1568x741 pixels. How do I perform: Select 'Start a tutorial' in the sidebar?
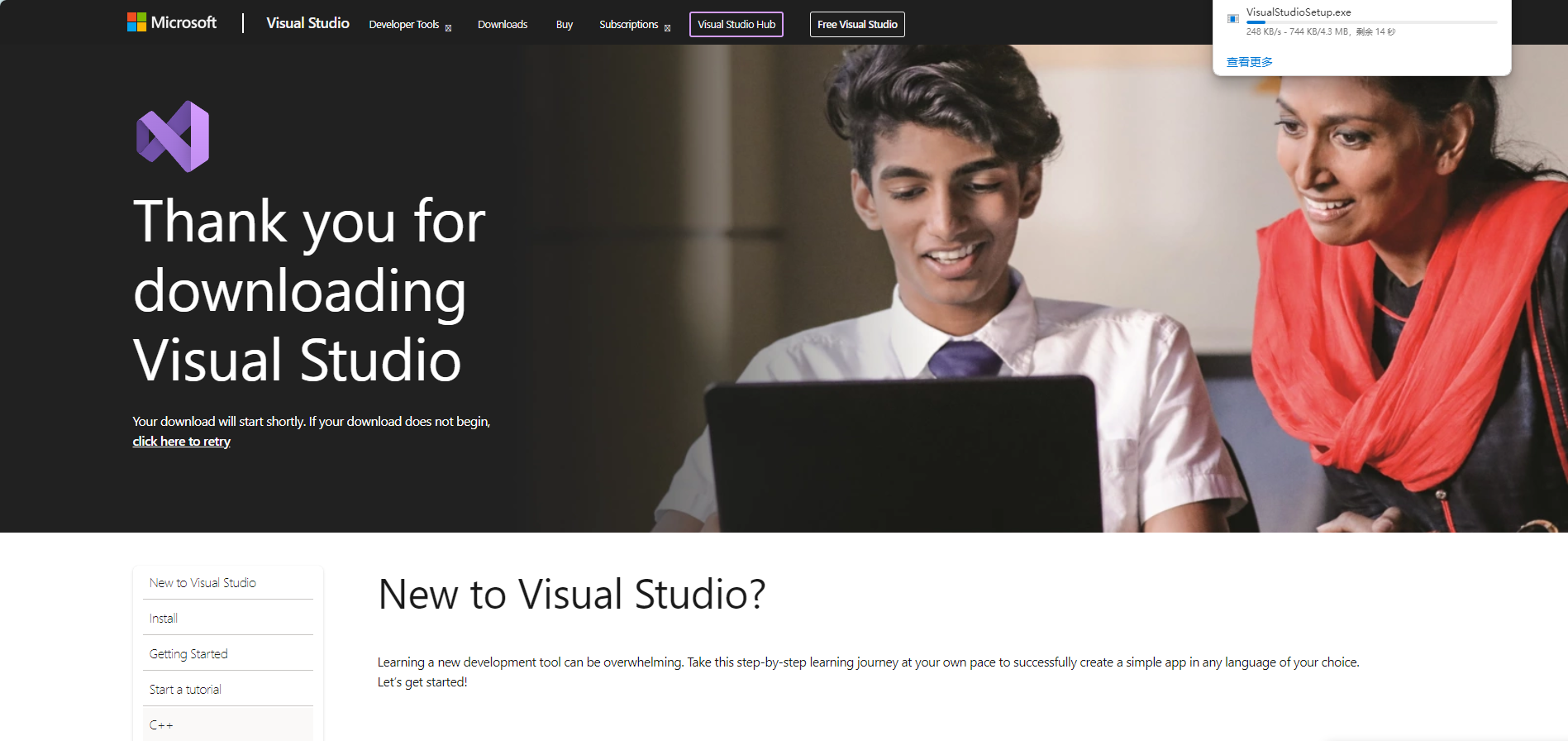228,690
